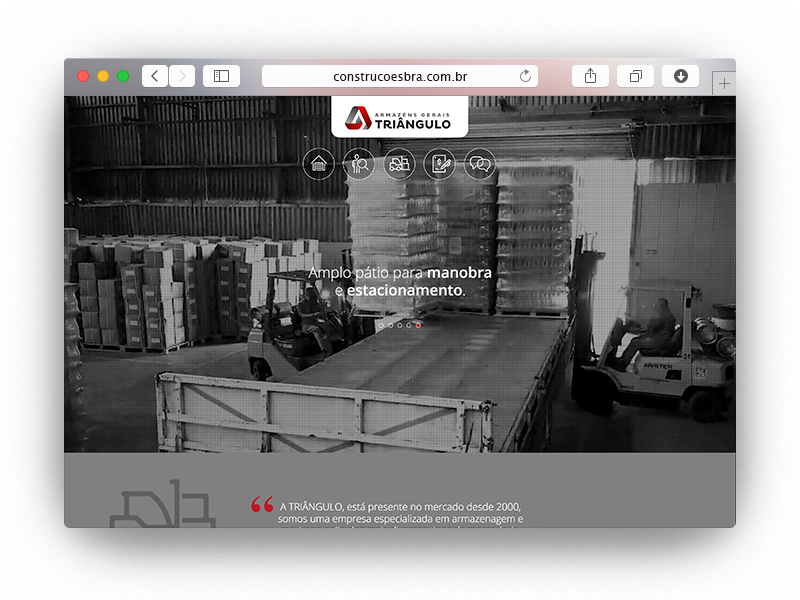Select the second slide indicator dot
Viewport: 800px width, 600px height.
(x=390, y=325)
